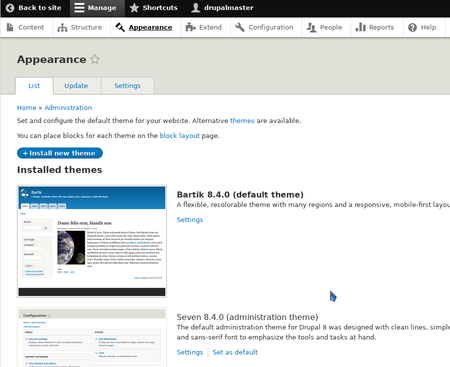Open Seven theme Settings link

(x=190, y=352)
